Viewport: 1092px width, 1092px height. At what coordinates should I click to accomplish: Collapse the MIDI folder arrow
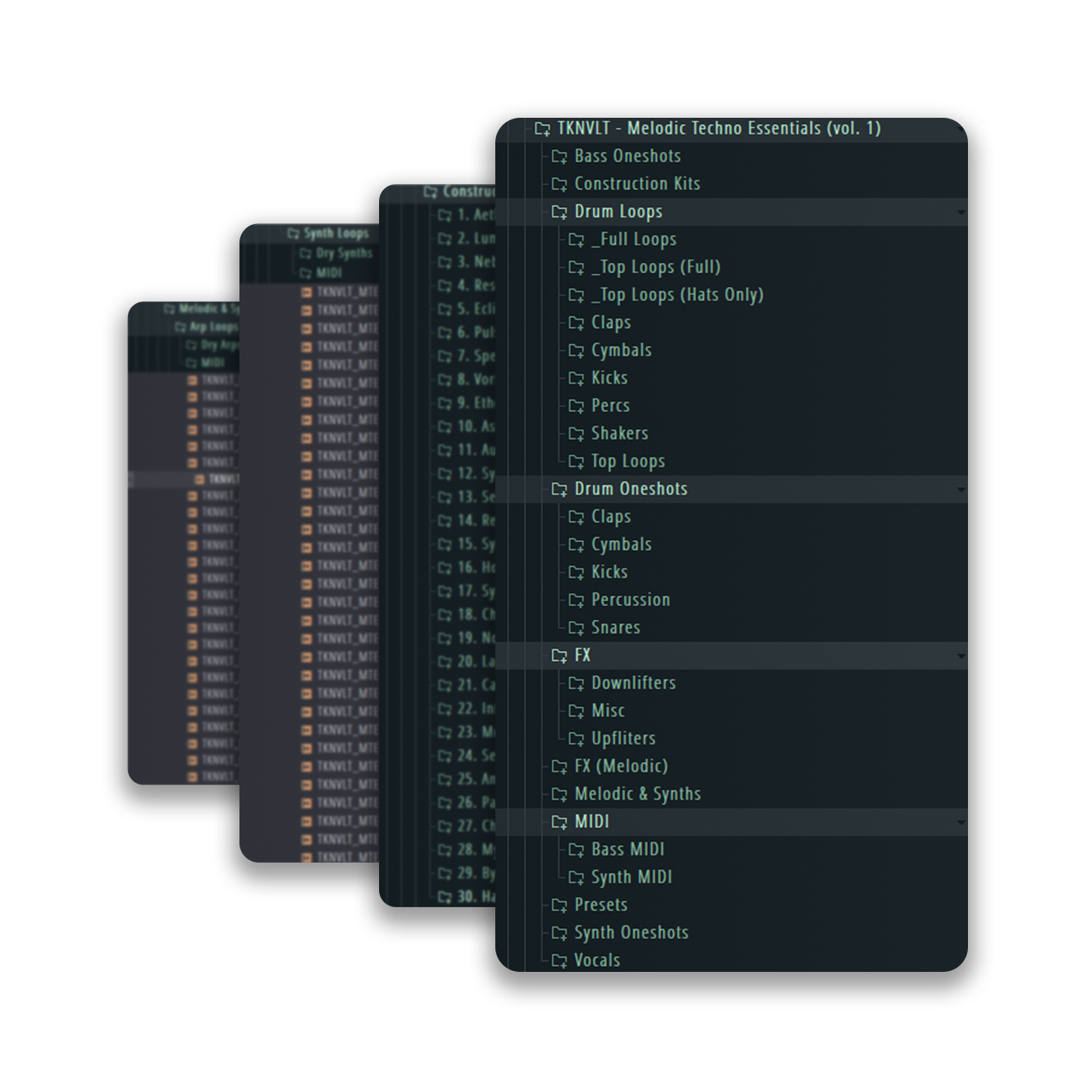coord(961,822)
